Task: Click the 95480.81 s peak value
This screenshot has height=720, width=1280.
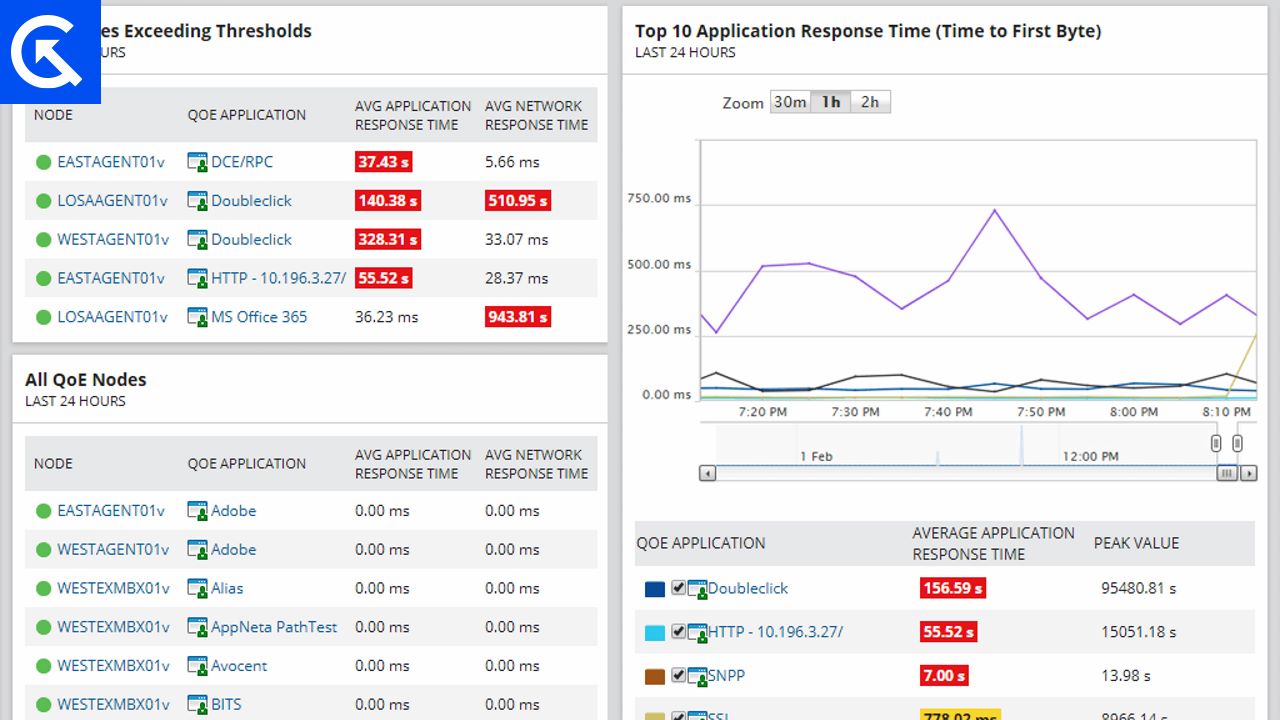Action: [x=1139, y=588]
